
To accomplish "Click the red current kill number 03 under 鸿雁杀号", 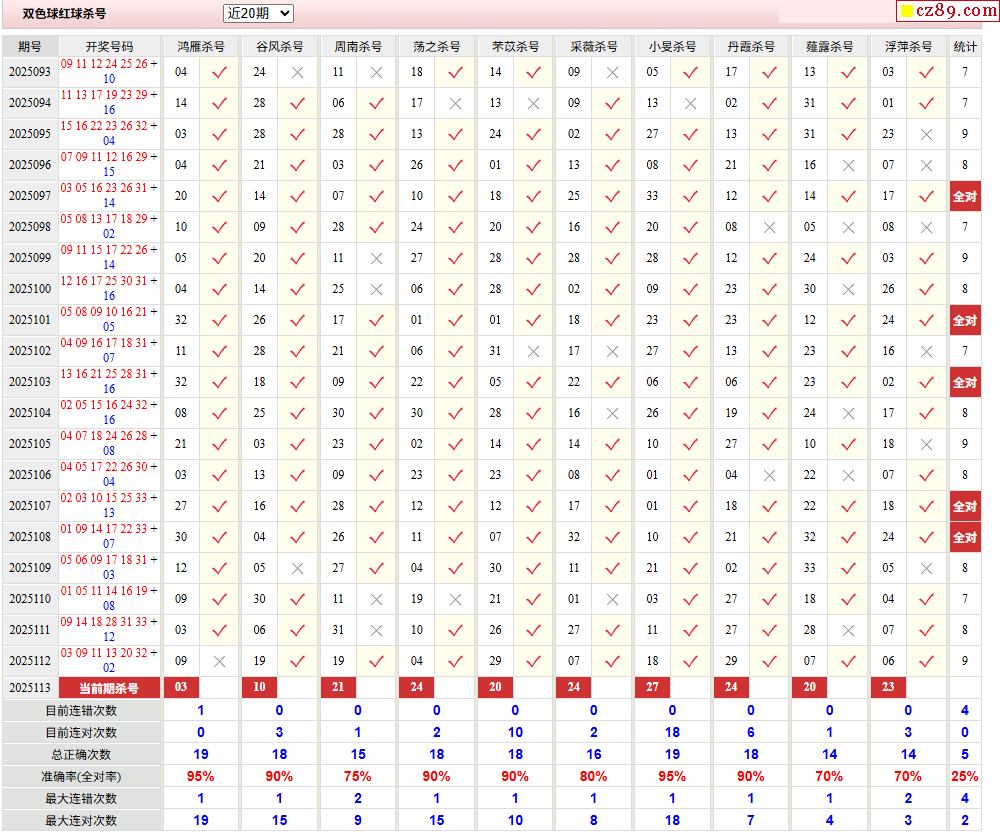I will 181,687.
